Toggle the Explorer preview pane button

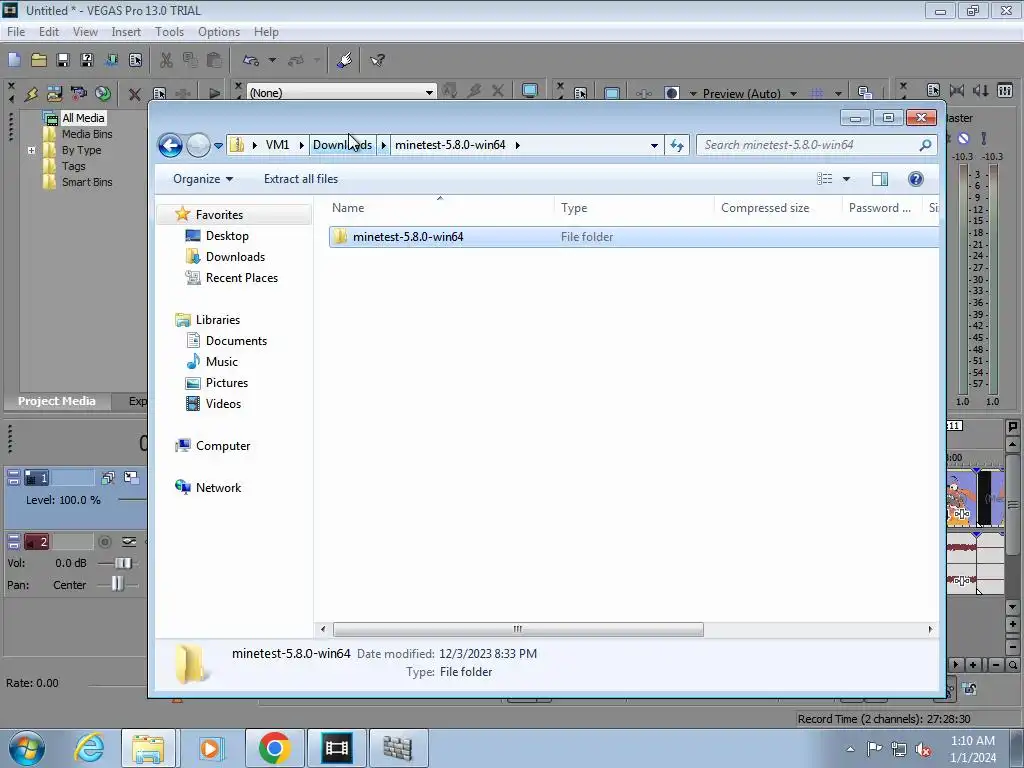tap(880, 179)
